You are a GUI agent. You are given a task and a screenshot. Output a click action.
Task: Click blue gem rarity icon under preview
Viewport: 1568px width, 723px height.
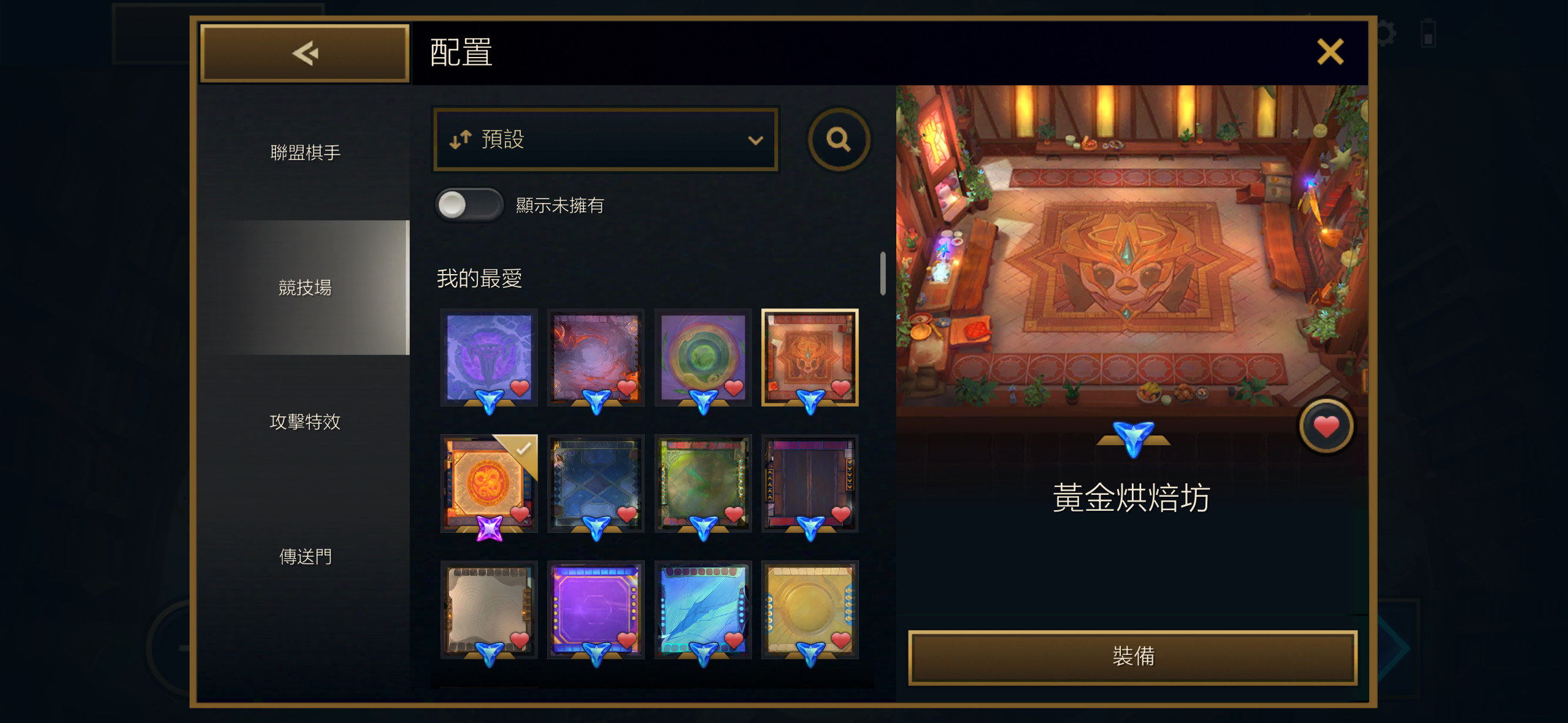tap(1133, 438)
